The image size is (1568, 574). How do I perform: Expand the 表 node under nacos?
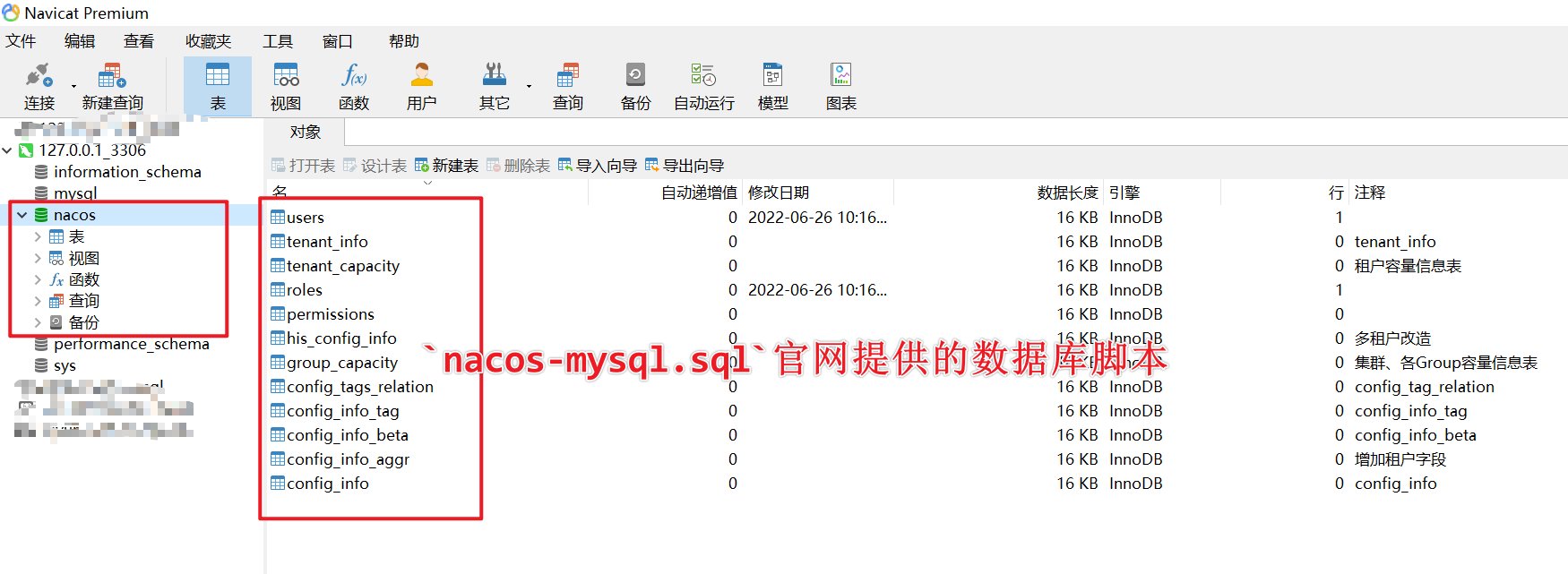pyautogui.click(x=38, y=236)
